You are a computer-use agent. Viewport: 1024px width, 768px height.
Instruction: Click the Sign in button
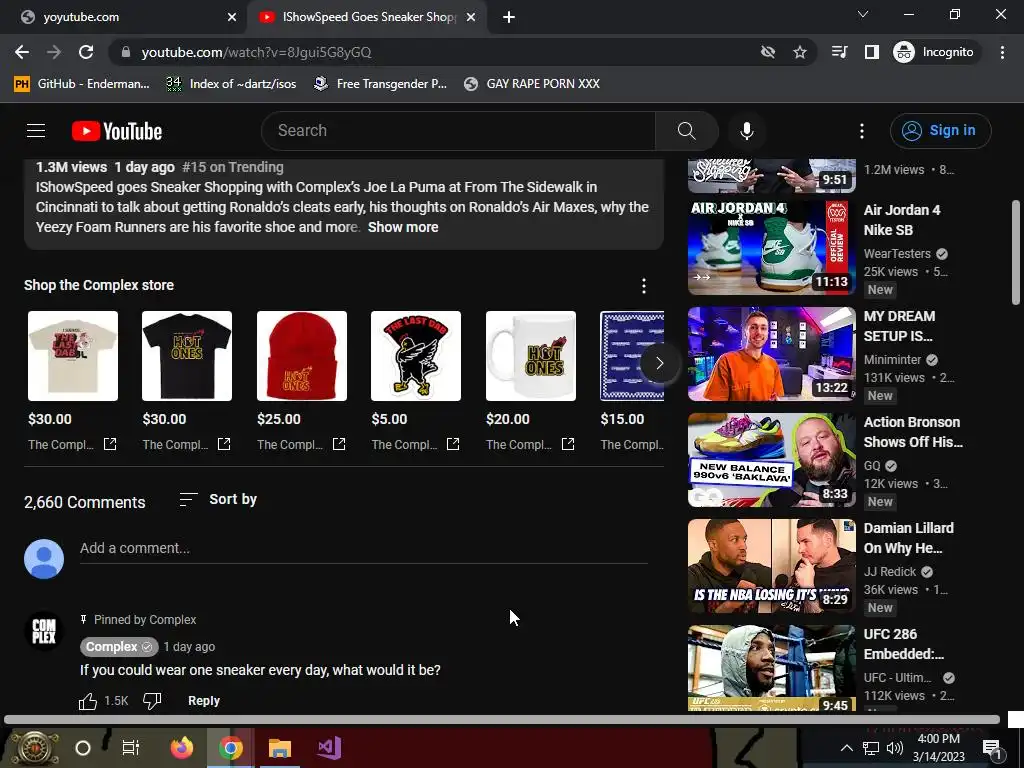[940, 131]
